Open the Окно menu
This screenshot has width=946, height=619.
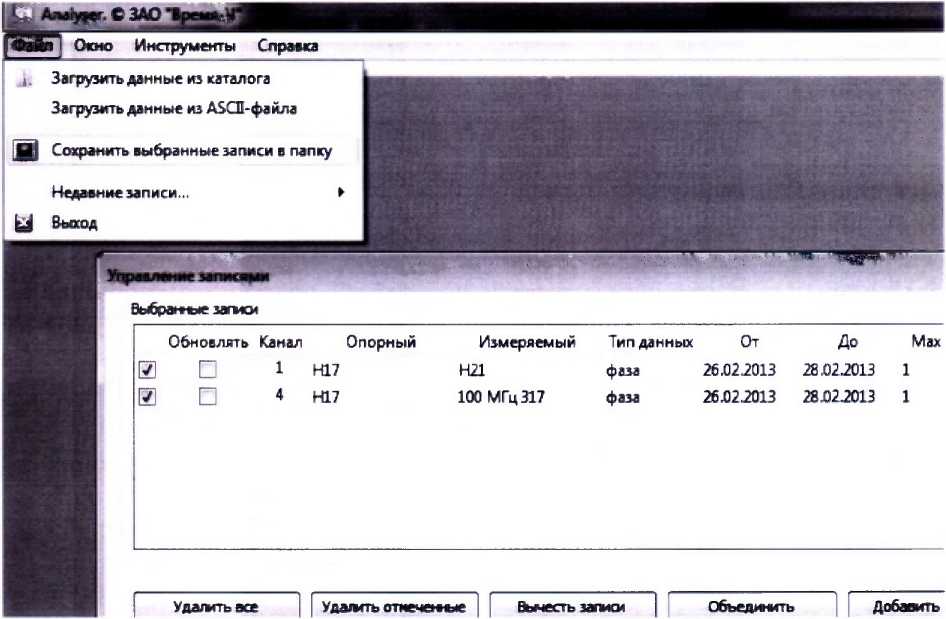pos(93,45)
